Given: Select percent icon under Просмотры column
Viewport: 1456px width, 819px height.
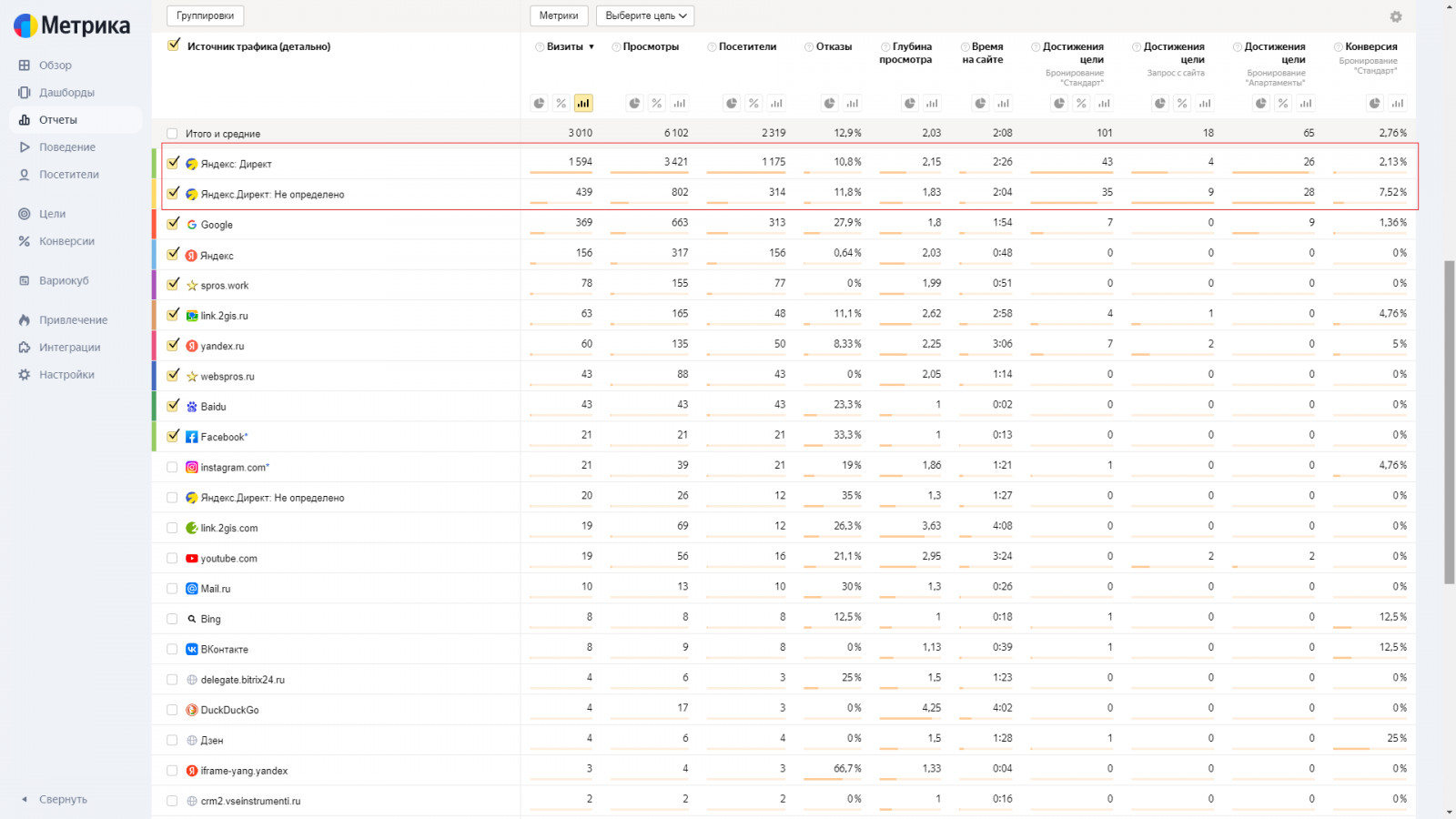Looking at the screenshot, I should [x=657, y=104].
